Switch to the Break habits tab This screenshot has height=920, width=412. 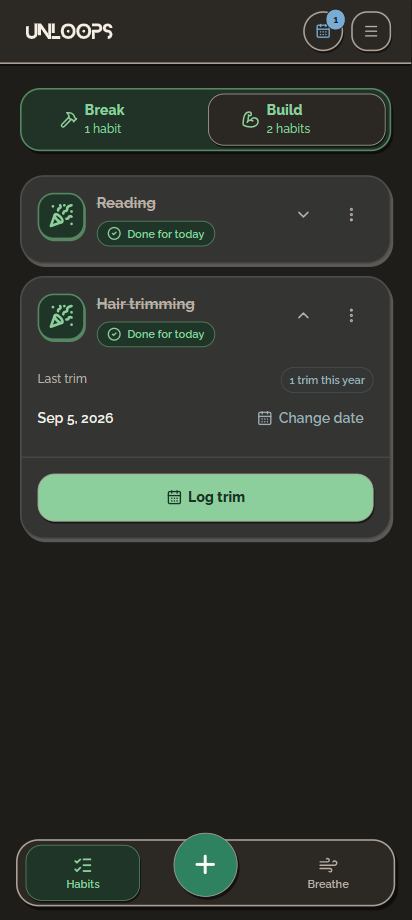115,120
